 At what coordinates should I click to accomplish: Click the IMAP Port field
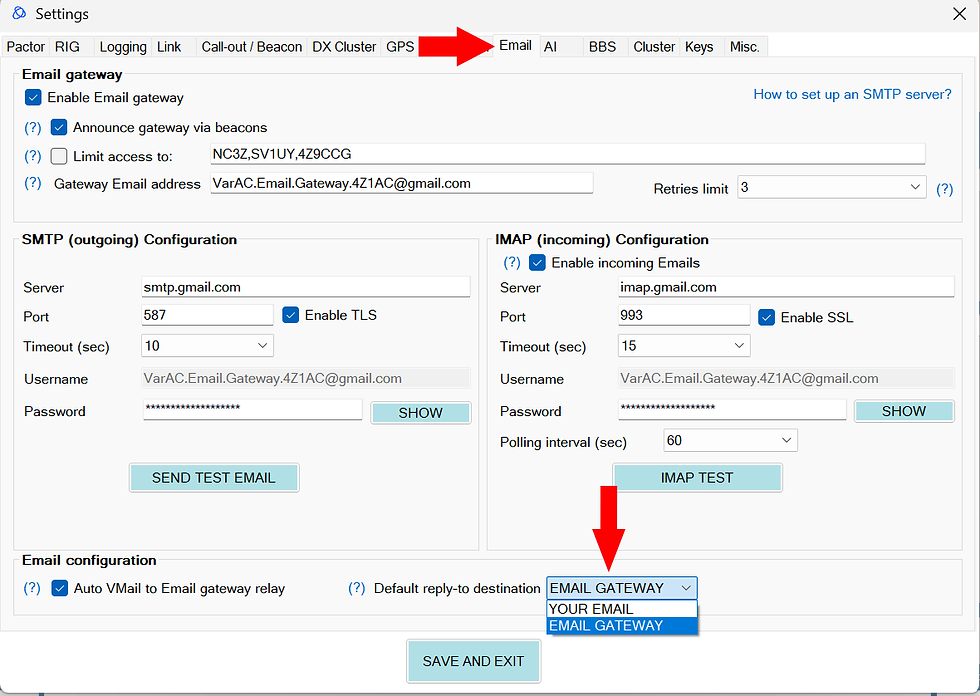click(684, 315)
